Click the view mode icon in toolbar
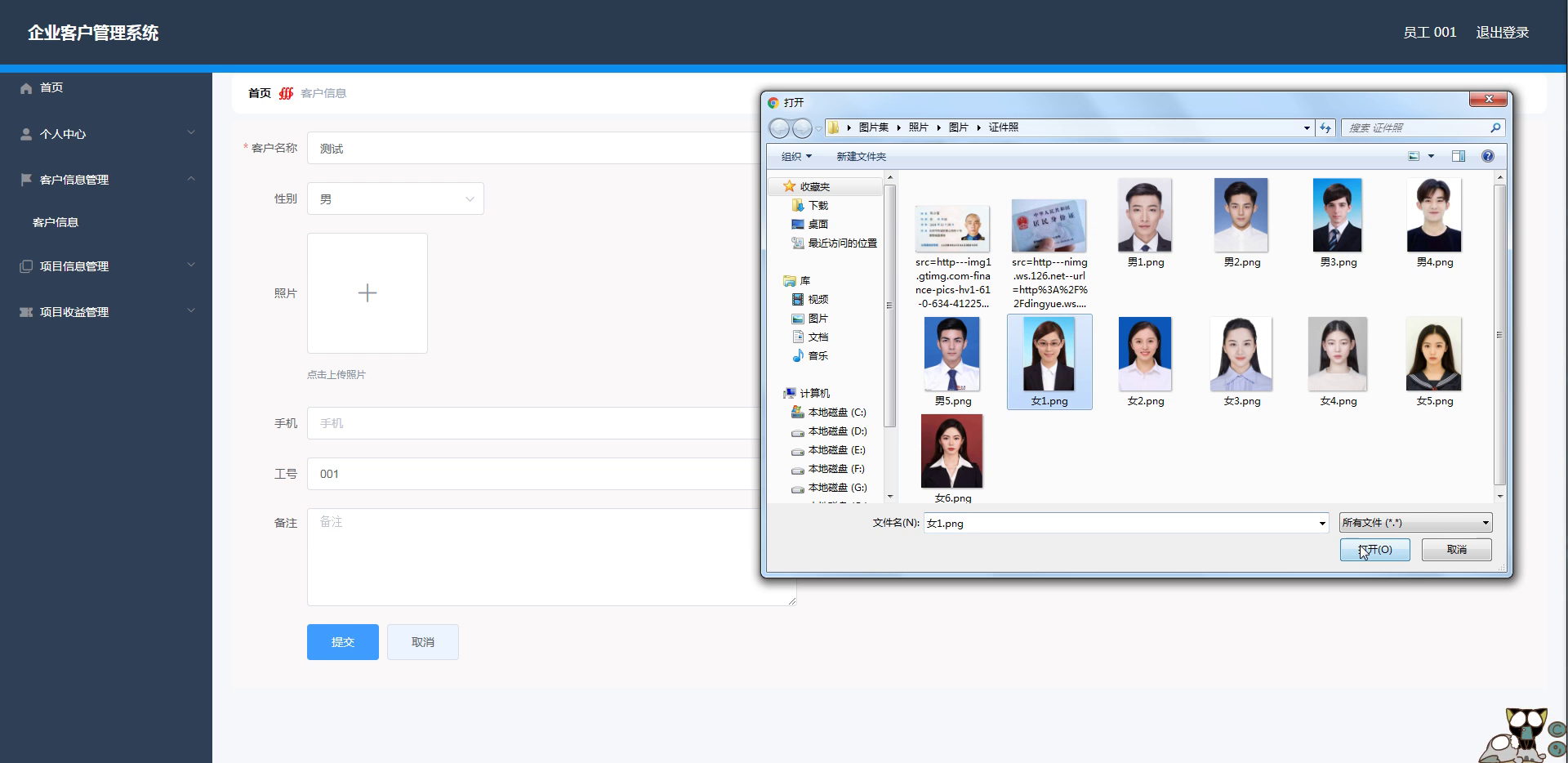 (x=1414, y=156)
